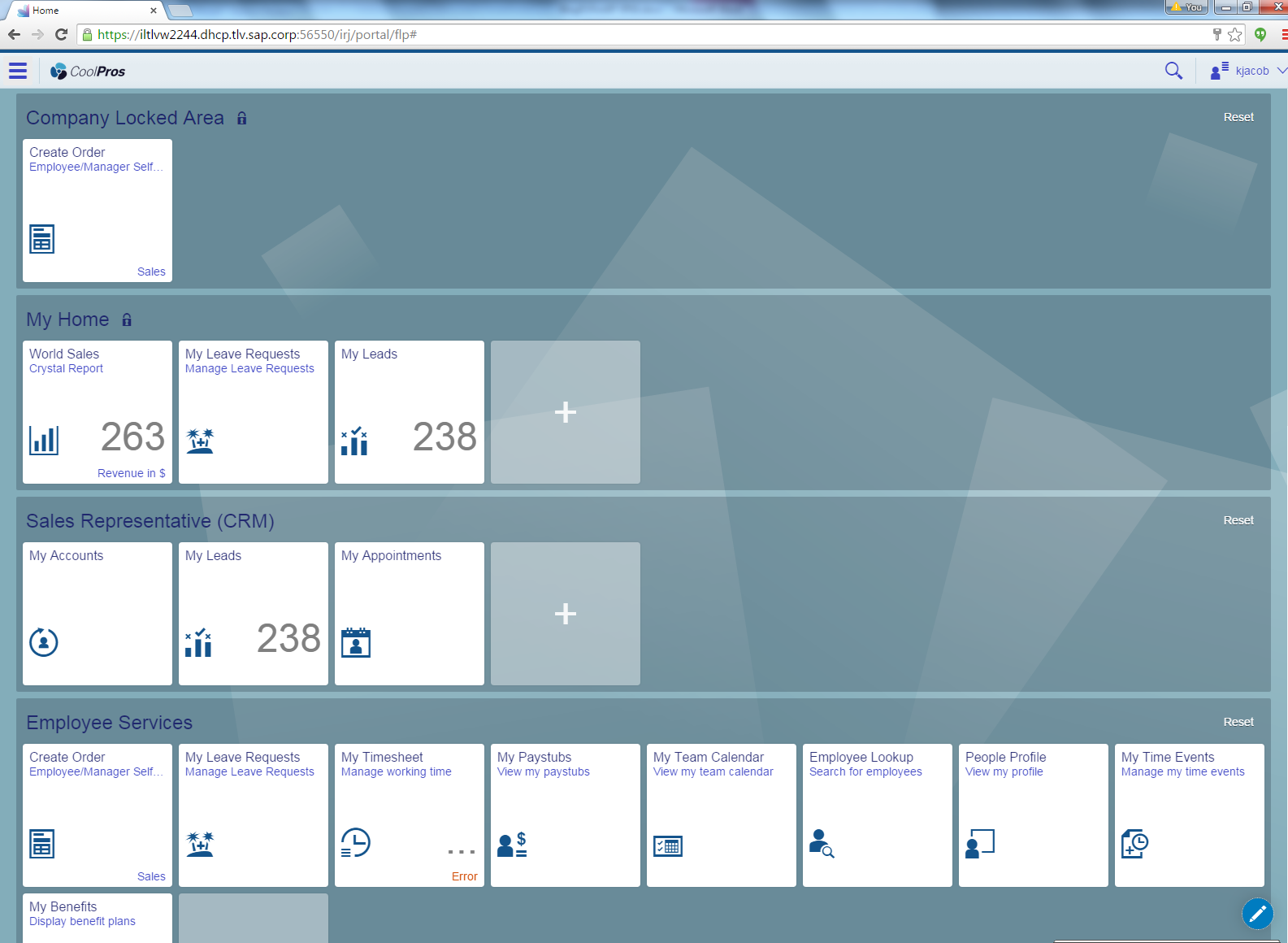Click the My Team Calendar icon
This screenshot has height=943, width=1288.
tap(668, 846)
